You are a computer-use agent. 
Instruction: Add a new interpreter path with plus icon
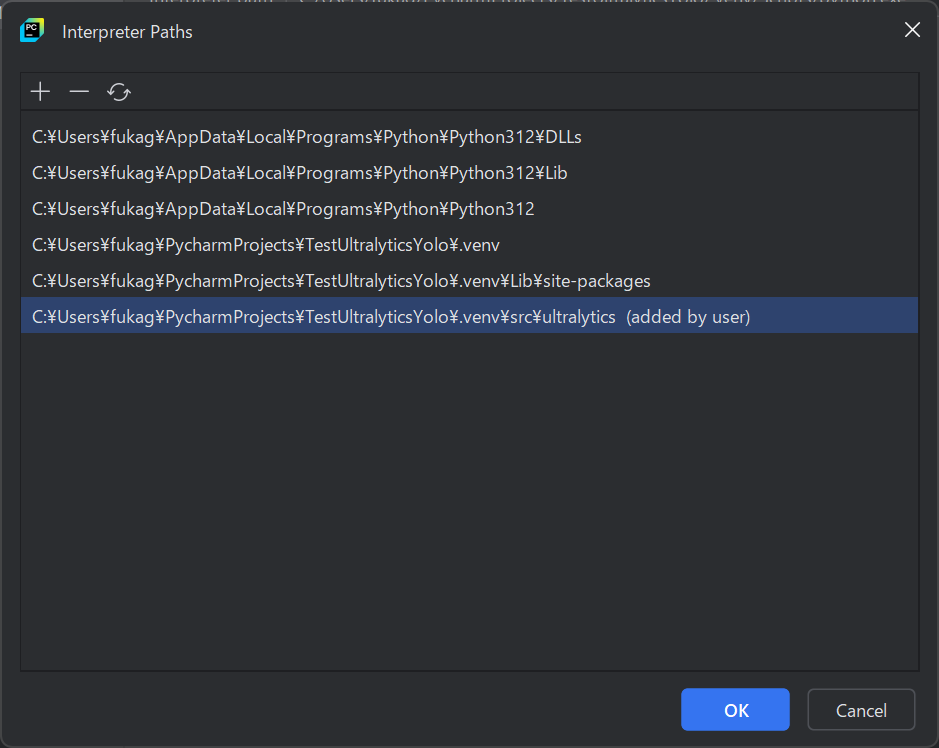(40, 92)
